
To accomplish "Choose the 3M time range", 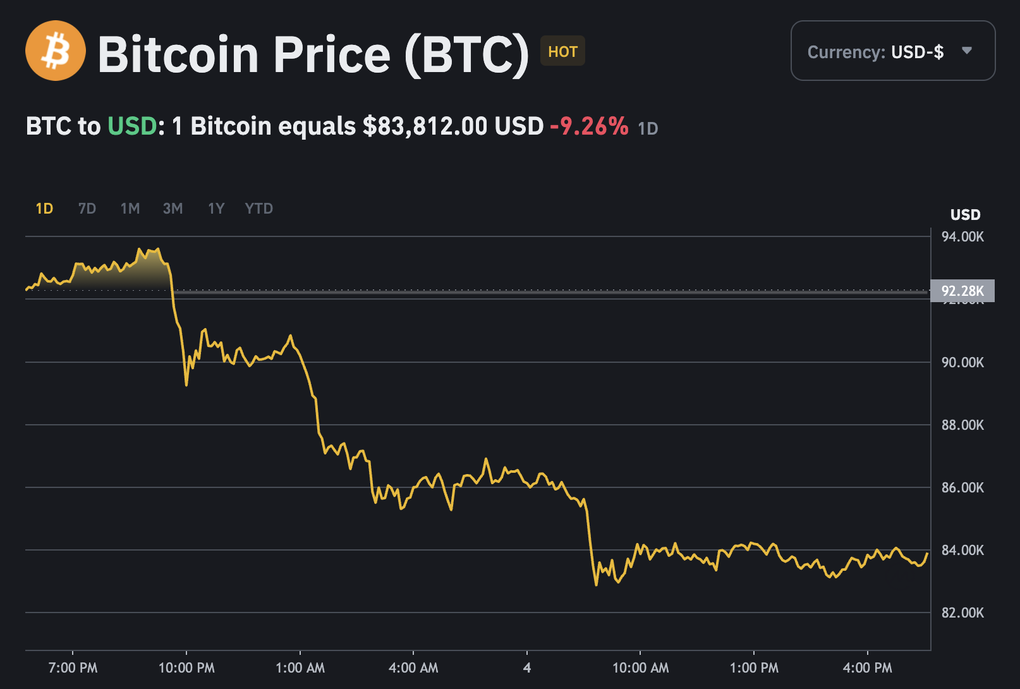I will click(x=173, y=209).
